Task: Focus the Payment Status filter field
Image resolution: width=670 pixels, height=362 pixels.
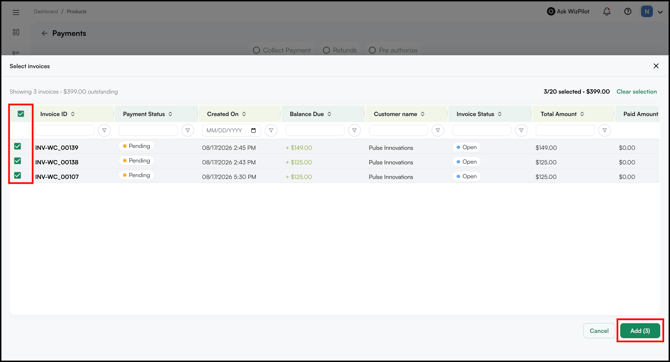Action: coord(148,130)
